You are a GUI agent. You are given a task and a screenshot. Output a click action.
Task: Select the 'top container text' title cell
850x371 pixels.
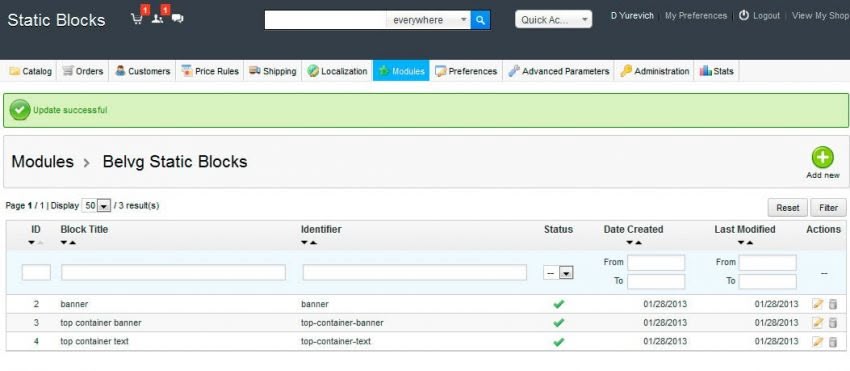click(x=94, y=341)
